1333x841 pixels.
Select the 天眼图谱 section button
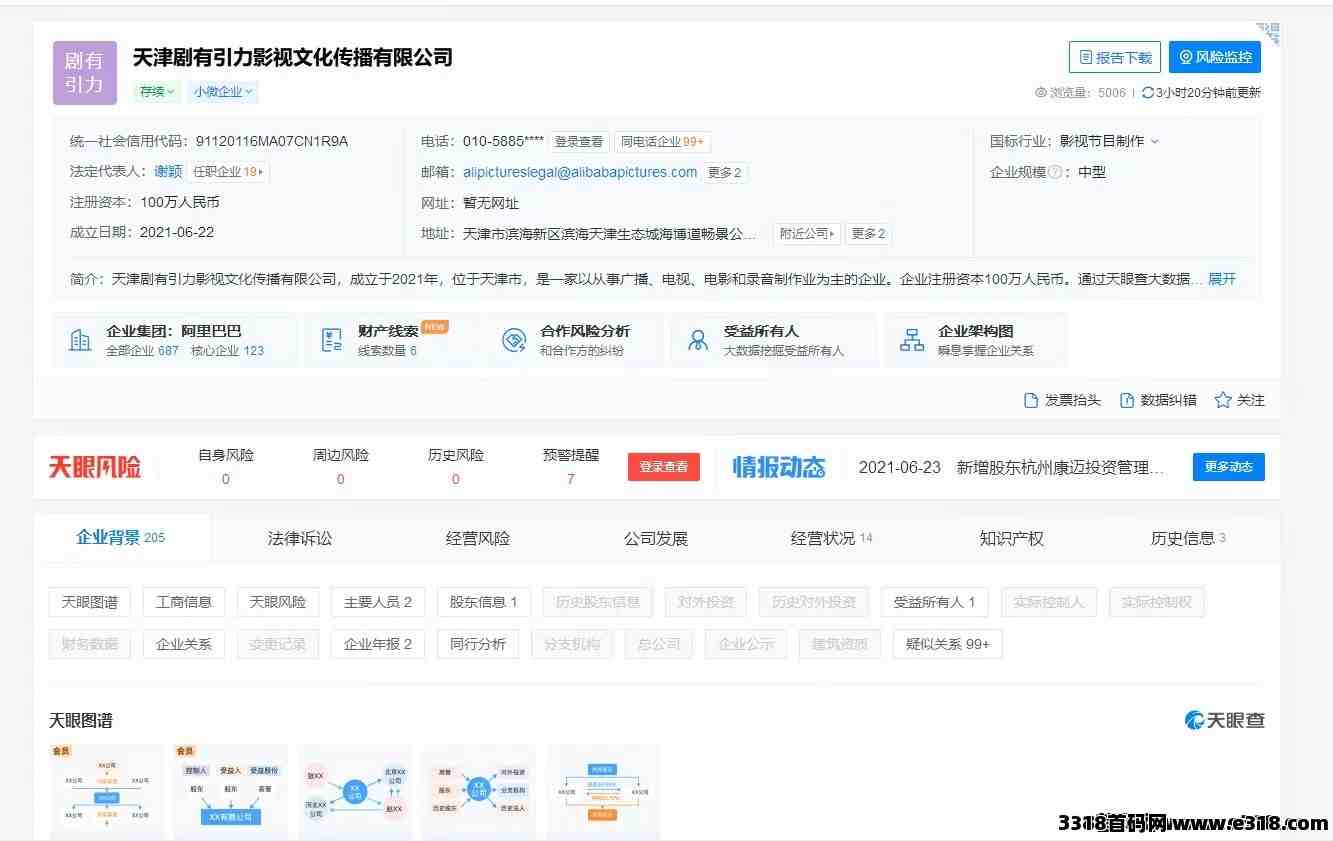[90, 602]
